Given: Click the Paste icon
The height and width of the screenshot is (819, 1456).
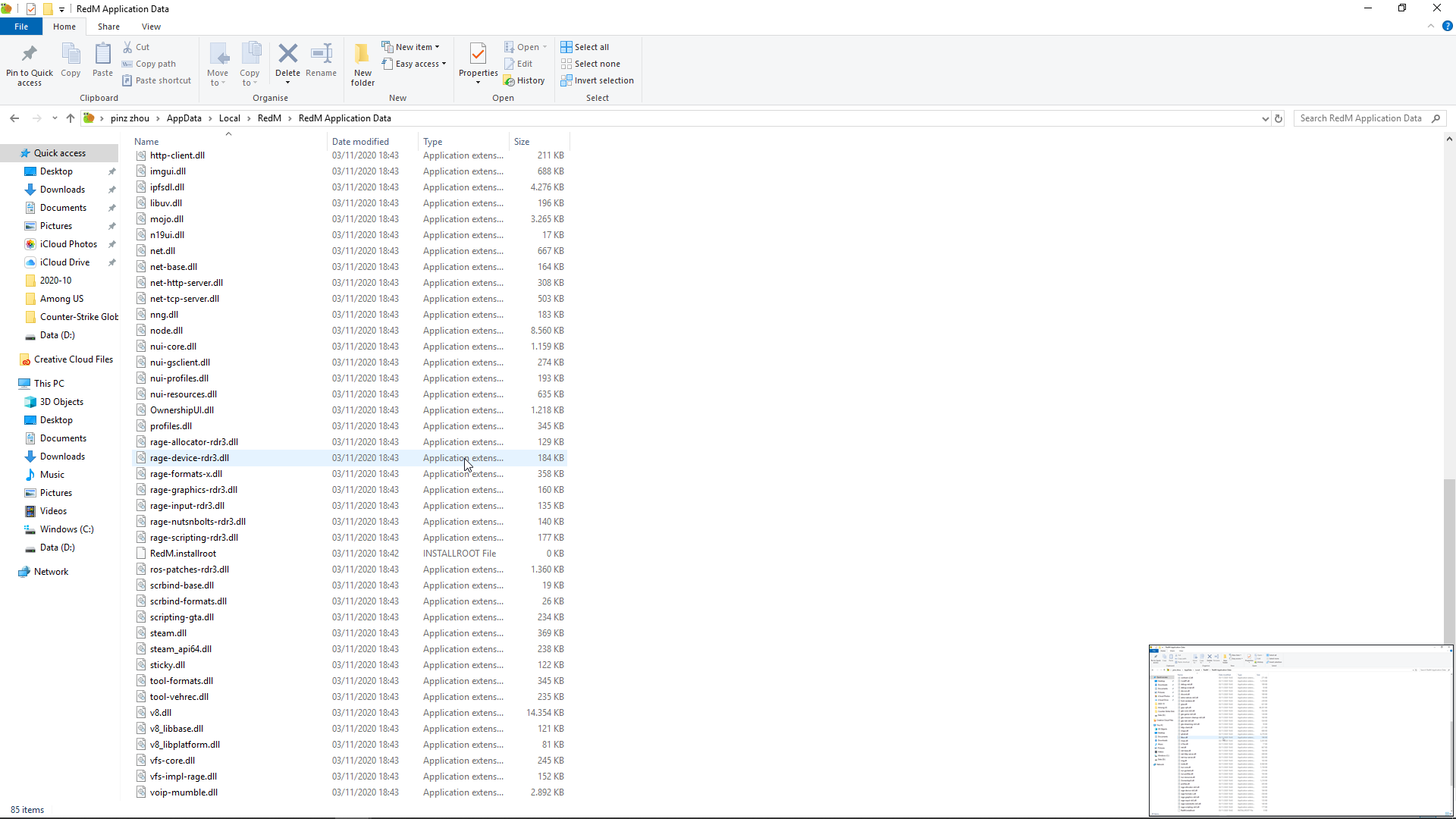Looking at the screenshot, I should [x=102, y=61].
